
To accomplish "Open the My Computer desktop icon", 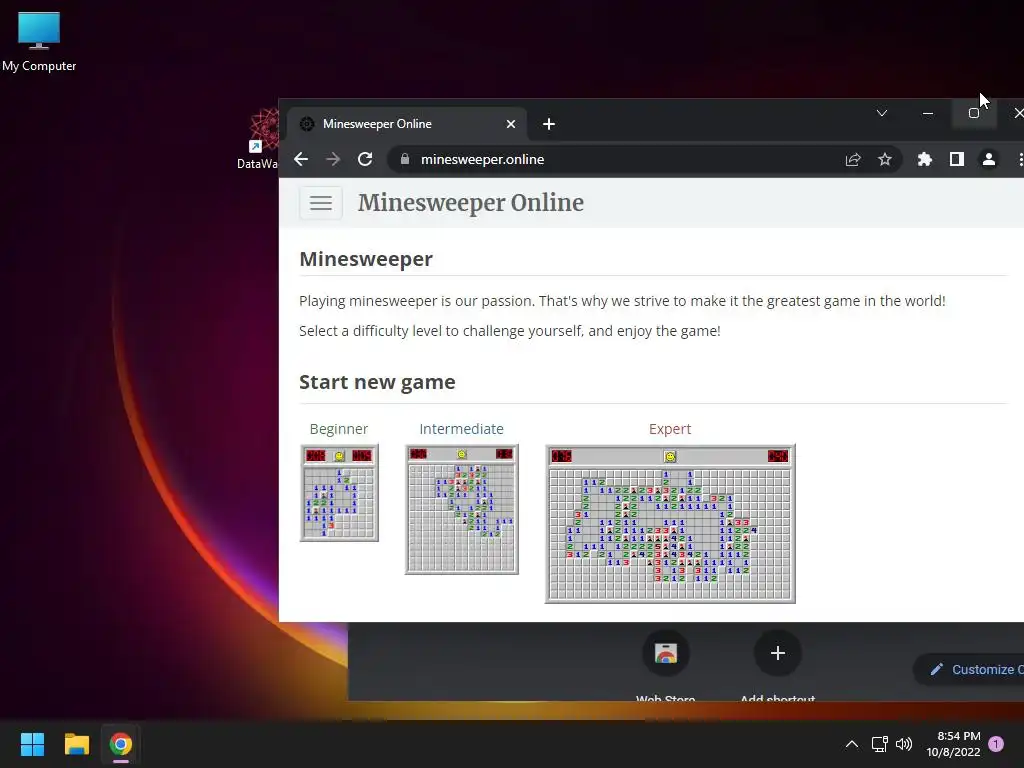I will coord(39,40).
